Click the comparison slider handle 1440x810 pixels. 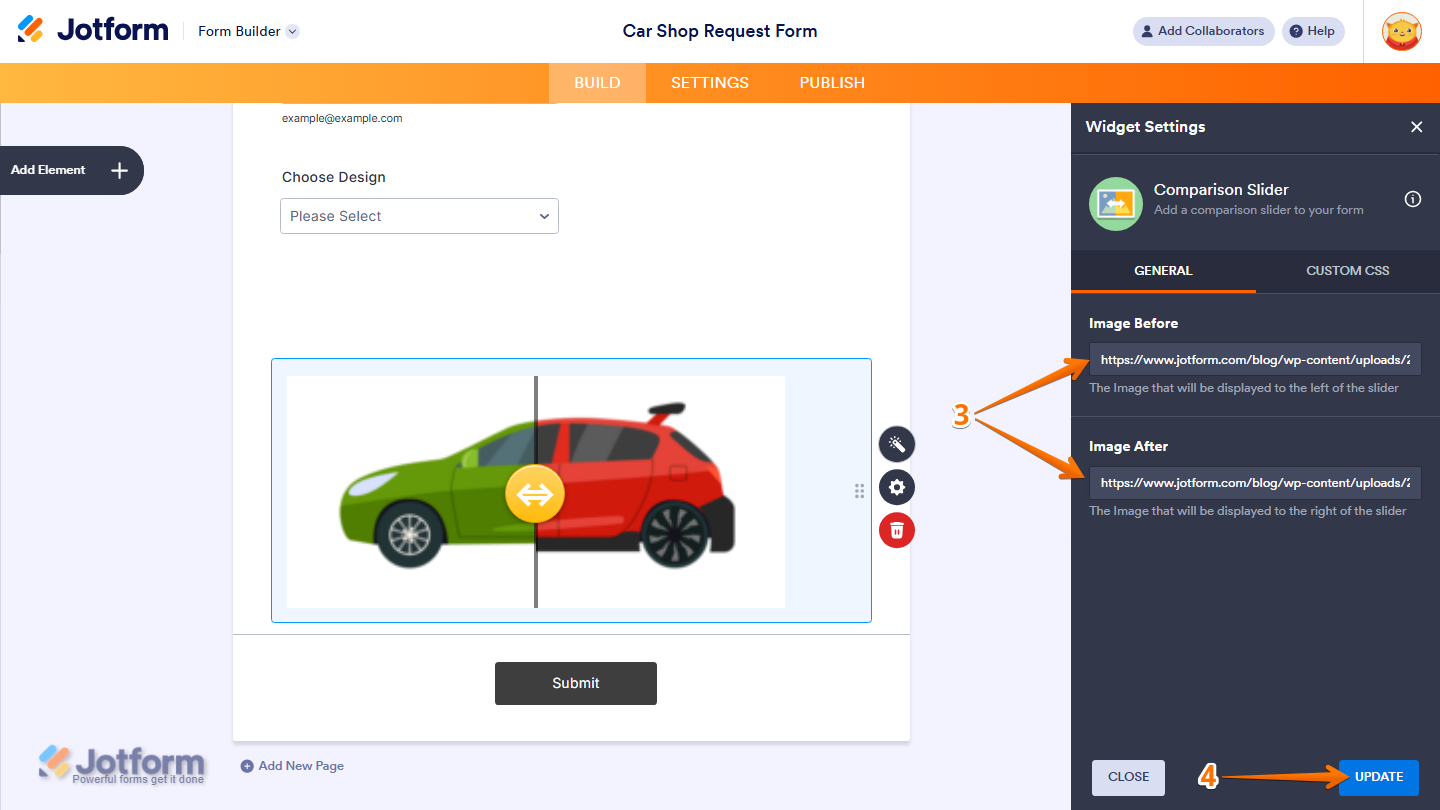(535, 494)
